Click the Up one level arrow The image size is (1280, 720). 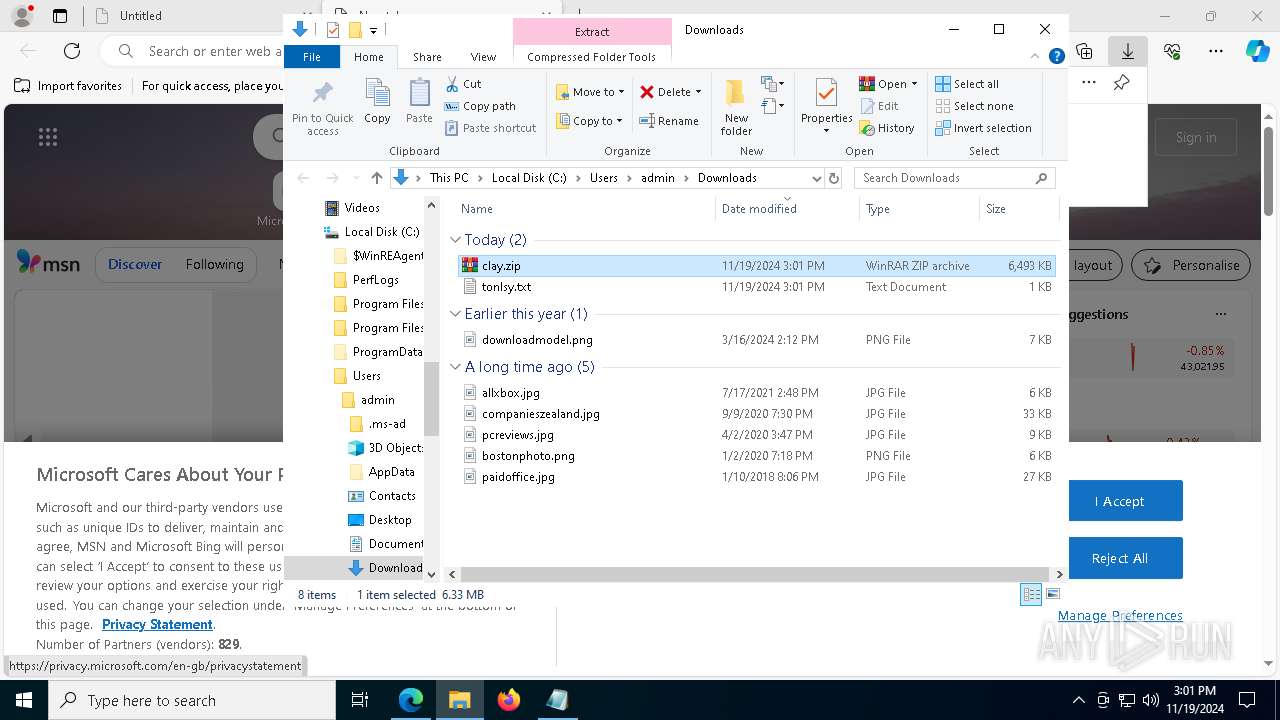pos(377,178)
